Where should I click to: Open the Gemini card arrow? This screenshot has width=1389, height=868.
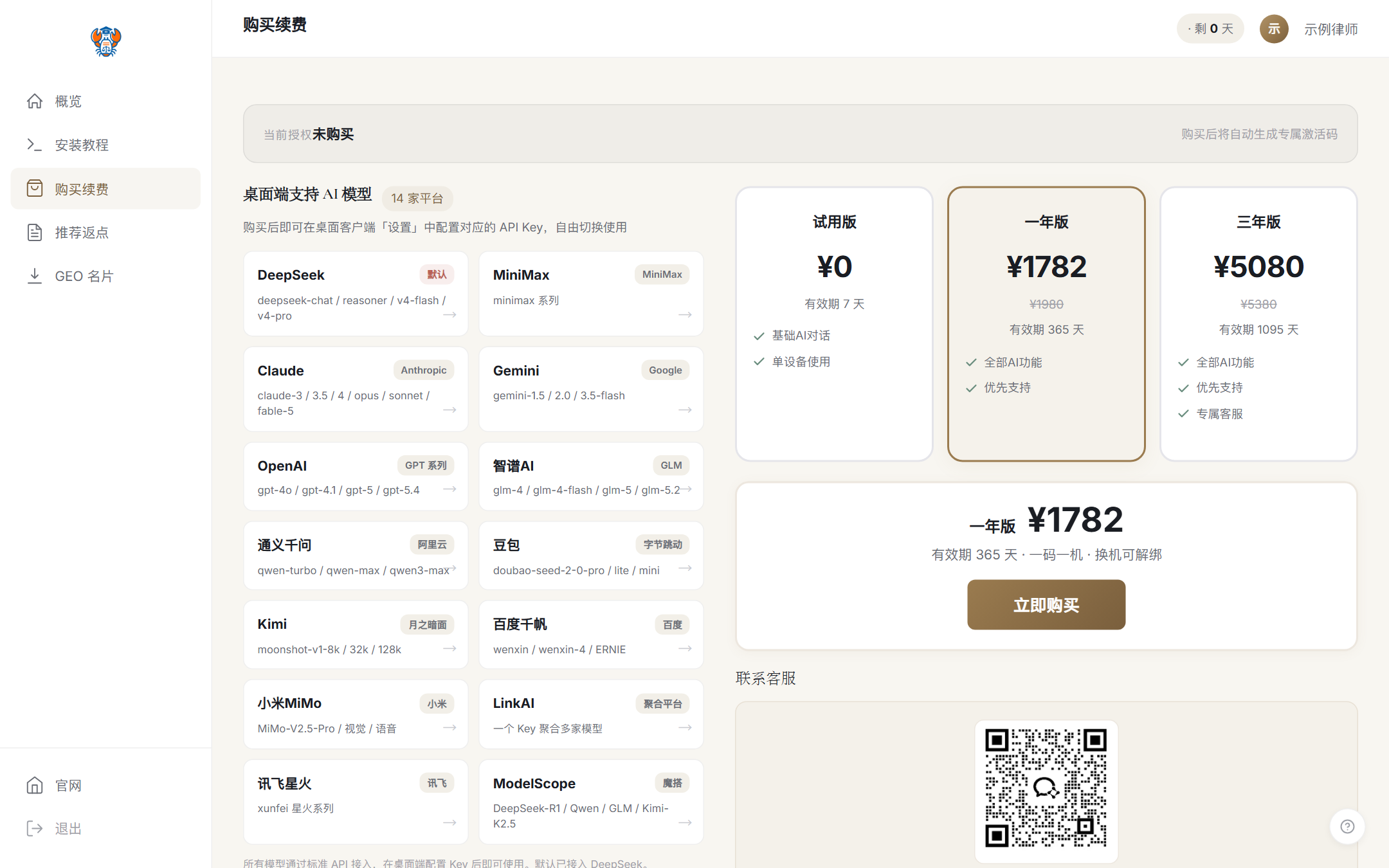[685, 410]
